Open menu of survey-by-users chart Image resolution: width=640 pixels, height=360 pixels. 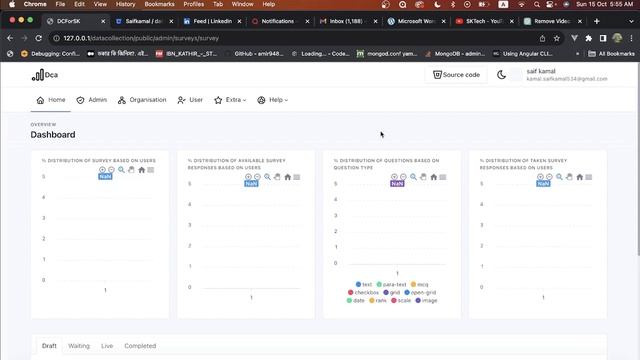tap(151, 170)
